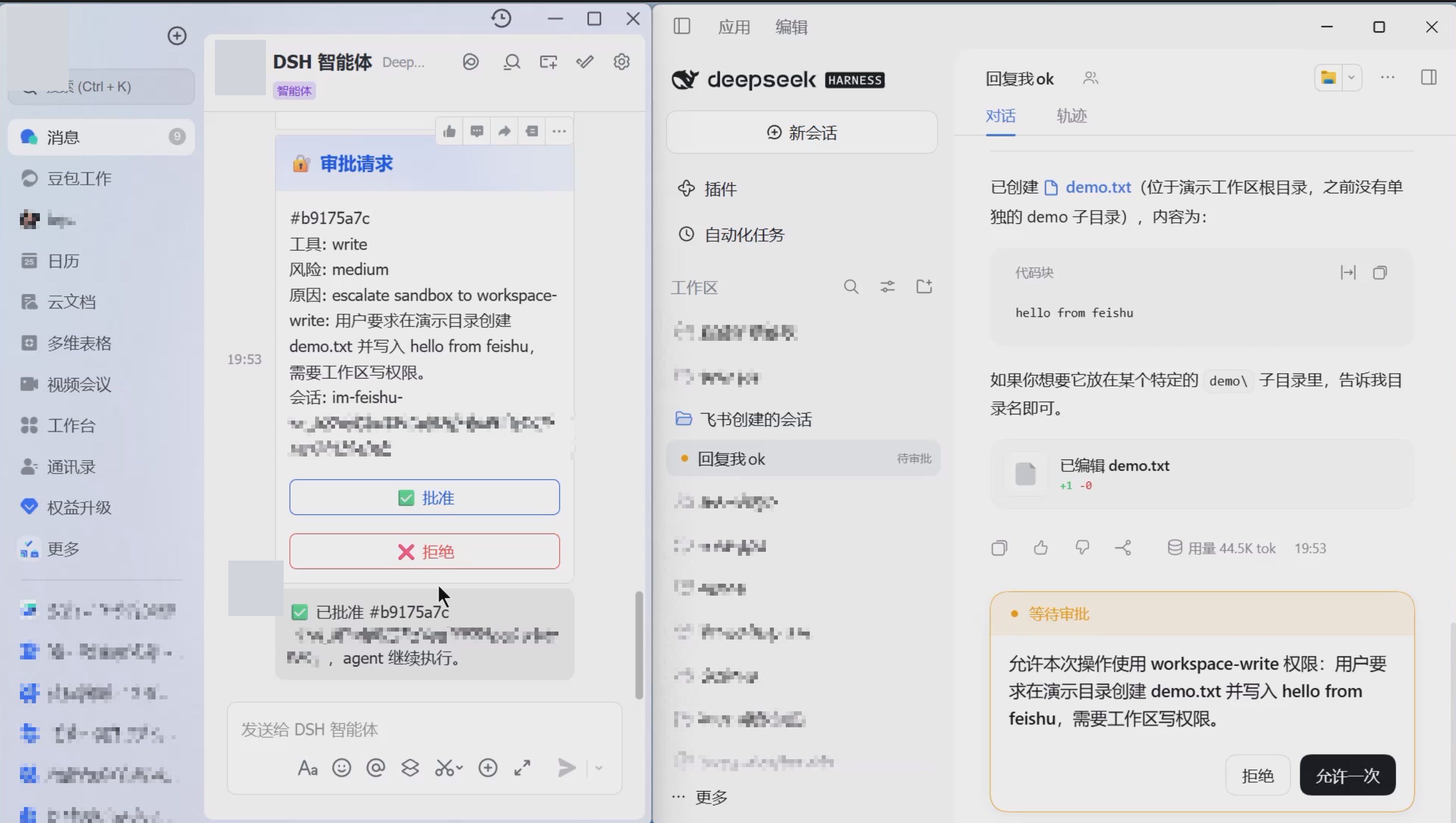Open the demo.txt file link
The height and width of the screenshot is (823, 1456).
click(x=1088, y=187)
